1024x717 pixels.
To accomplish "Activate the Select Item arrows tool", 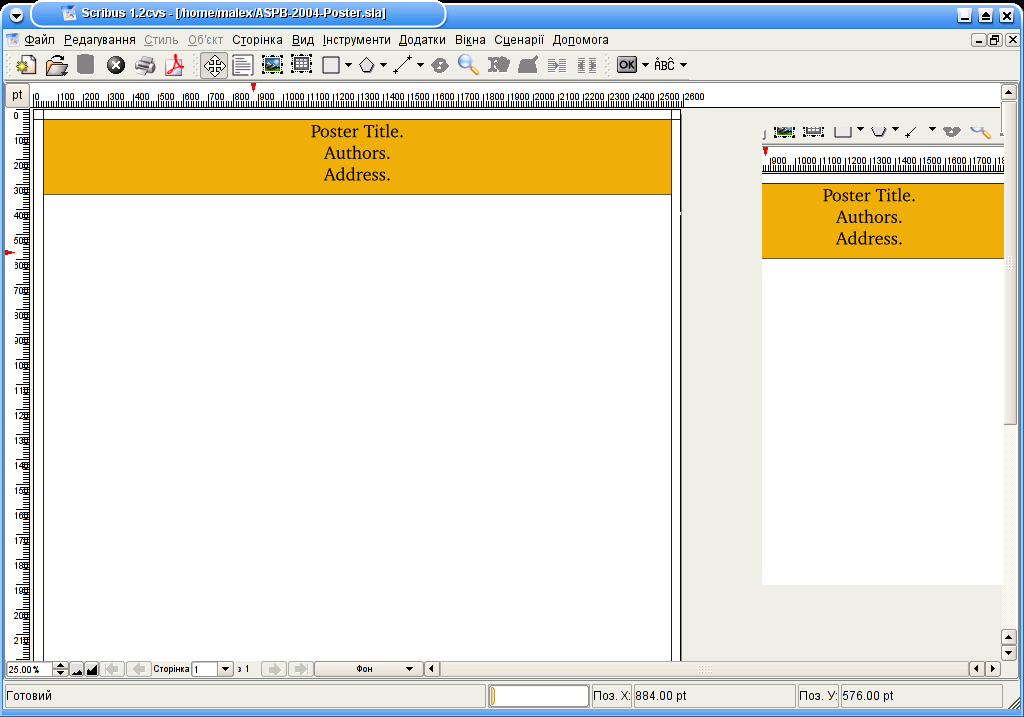I will (x=214, y=65).
